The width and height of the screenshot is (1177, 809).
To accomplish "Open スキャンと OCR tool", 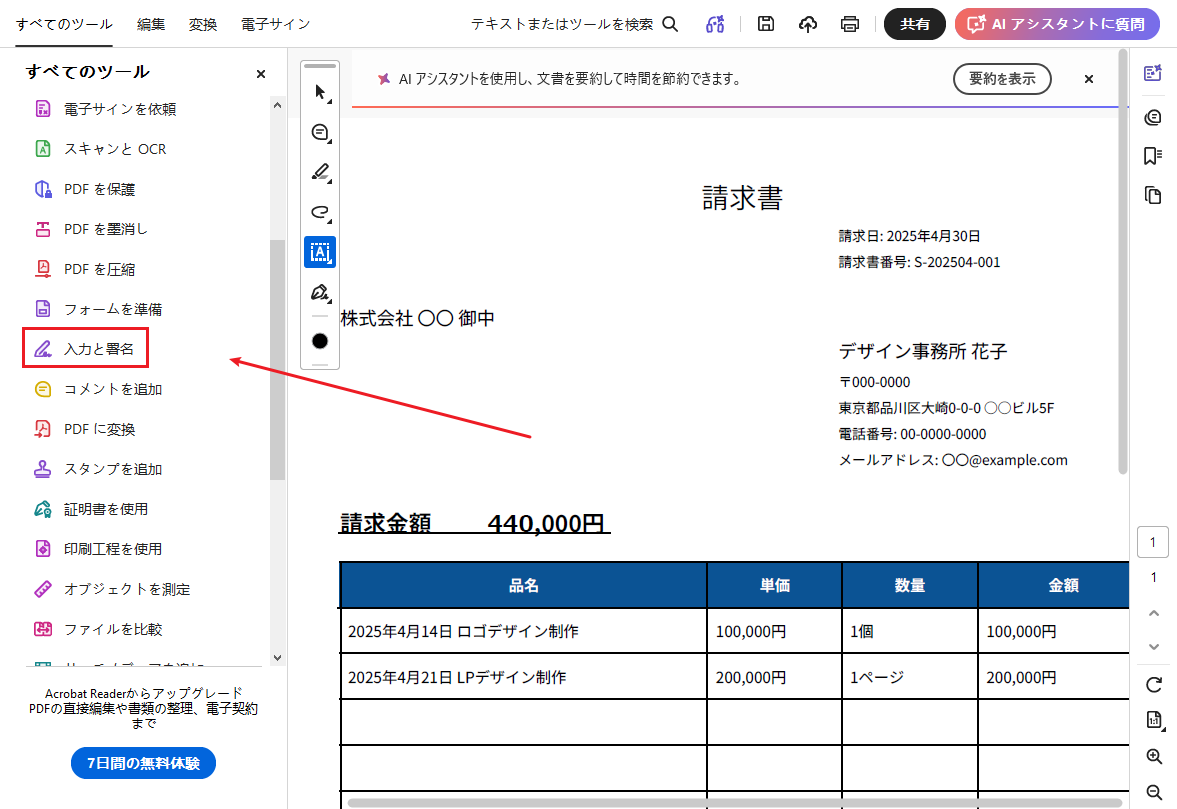I will coord(101,149).
